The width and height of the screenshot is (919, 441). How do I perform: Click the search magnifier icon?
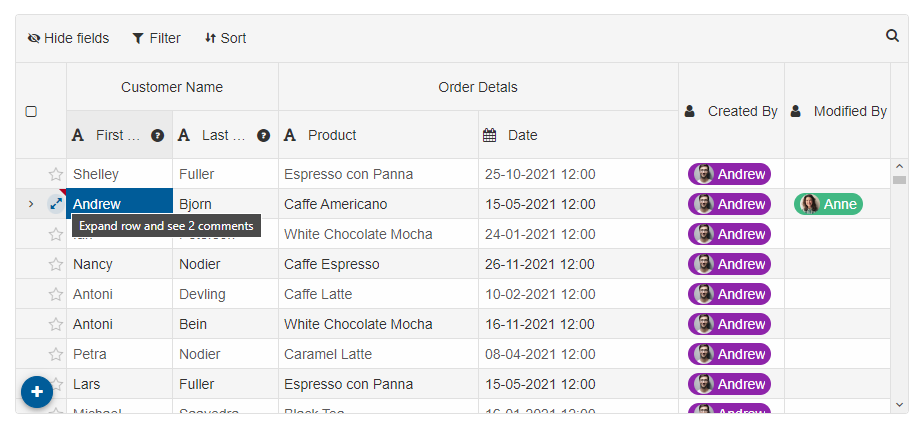pyautogui.click(x=892, y=36)
